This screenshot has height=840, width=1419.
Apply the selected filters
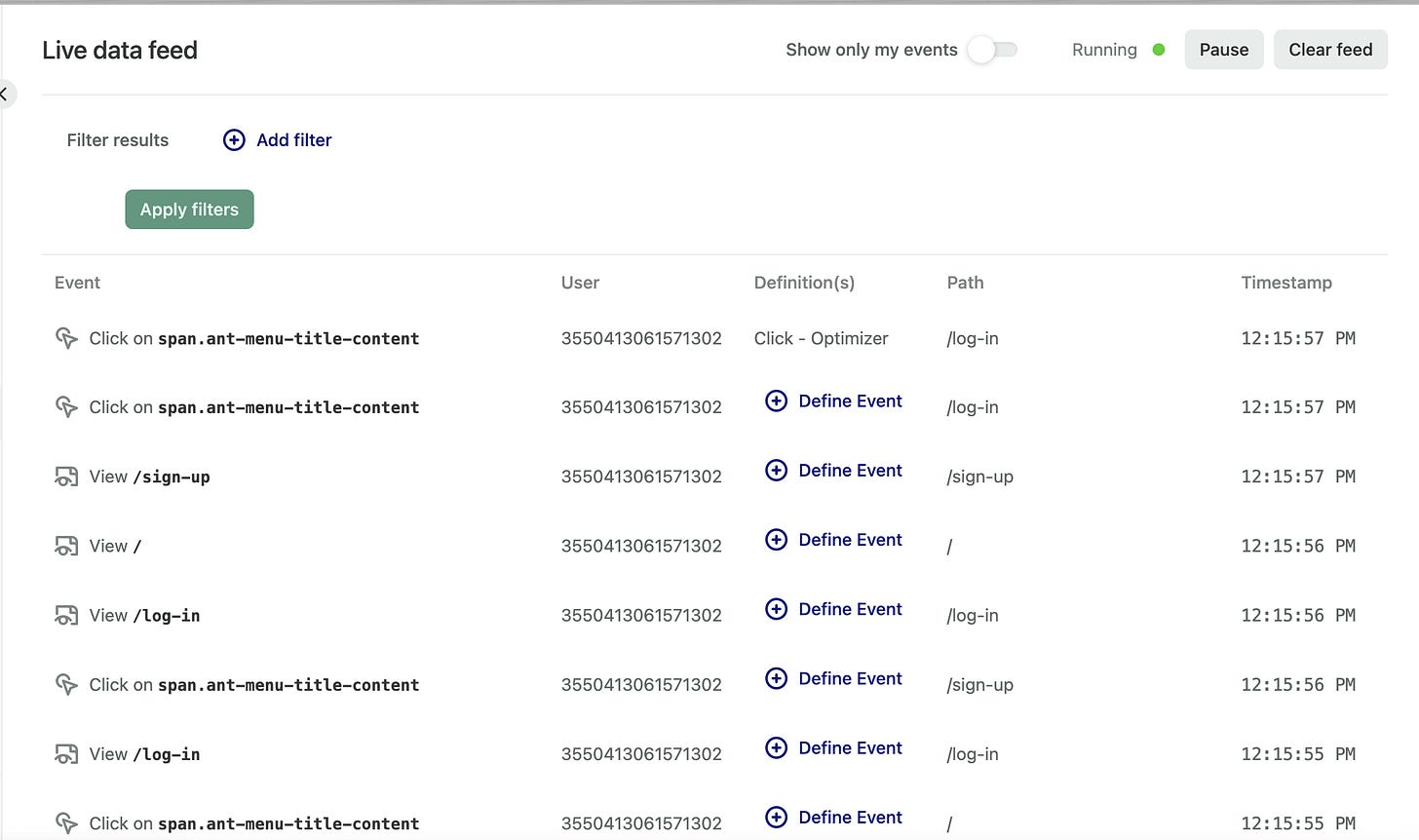[189, 210]
